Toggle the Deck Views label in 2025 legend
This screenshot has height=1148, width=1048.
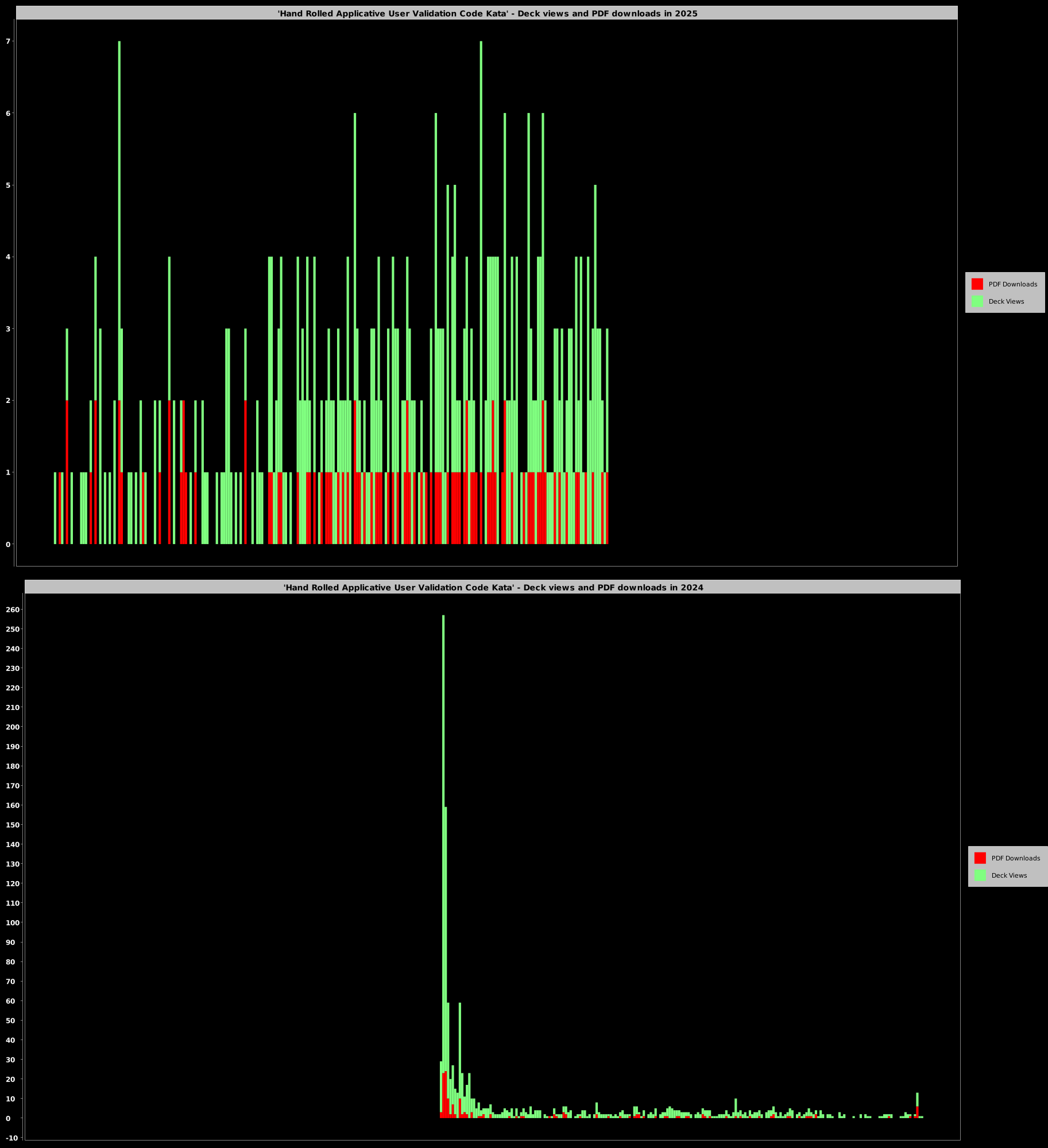(x=1006, y=301)
